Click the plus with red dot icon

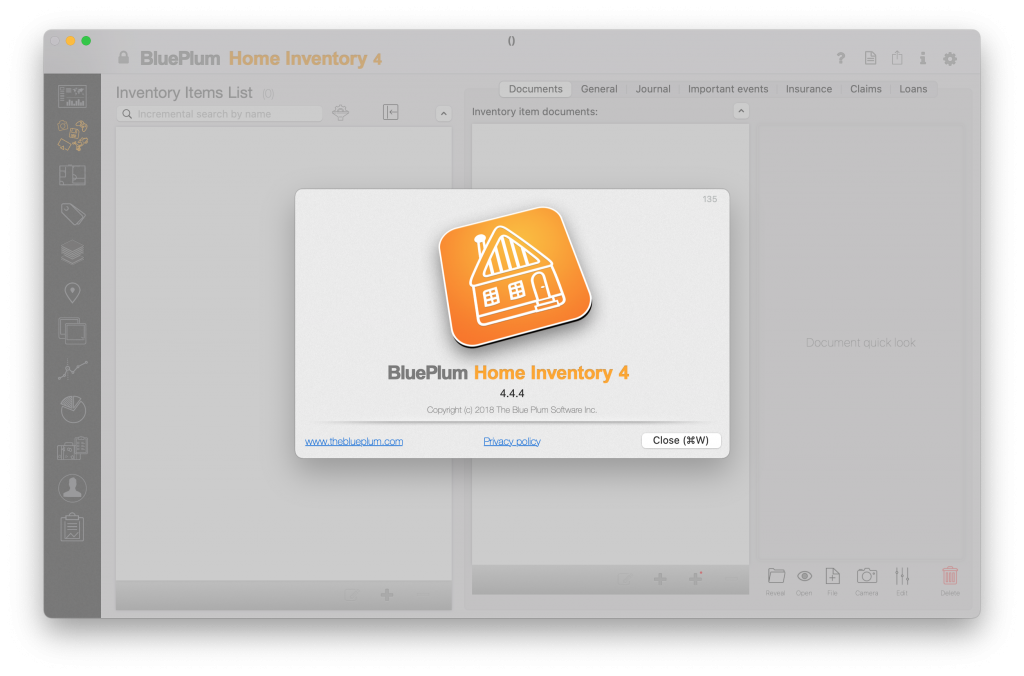pyautogui.click(x=696, y=579)
